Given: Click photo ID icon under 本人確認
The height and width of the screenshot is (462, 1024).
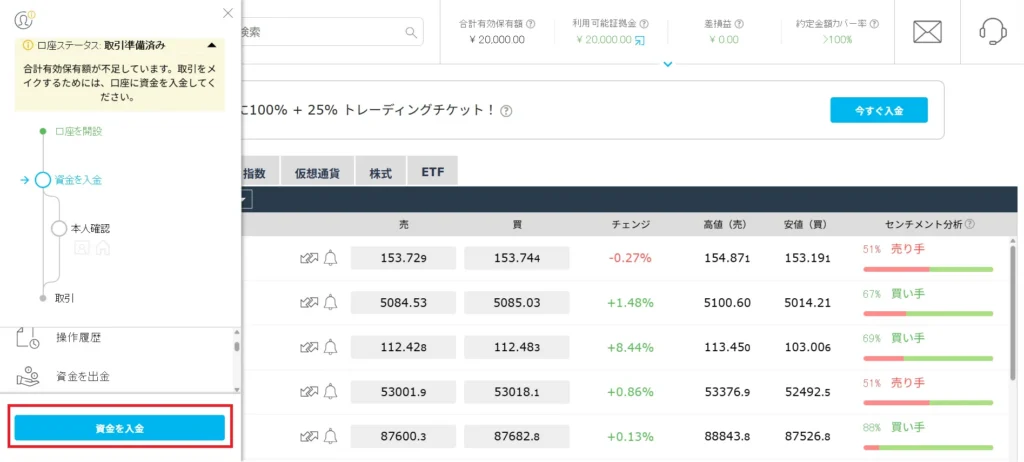Looking at the screenshot, I should [x=82, y=248].
